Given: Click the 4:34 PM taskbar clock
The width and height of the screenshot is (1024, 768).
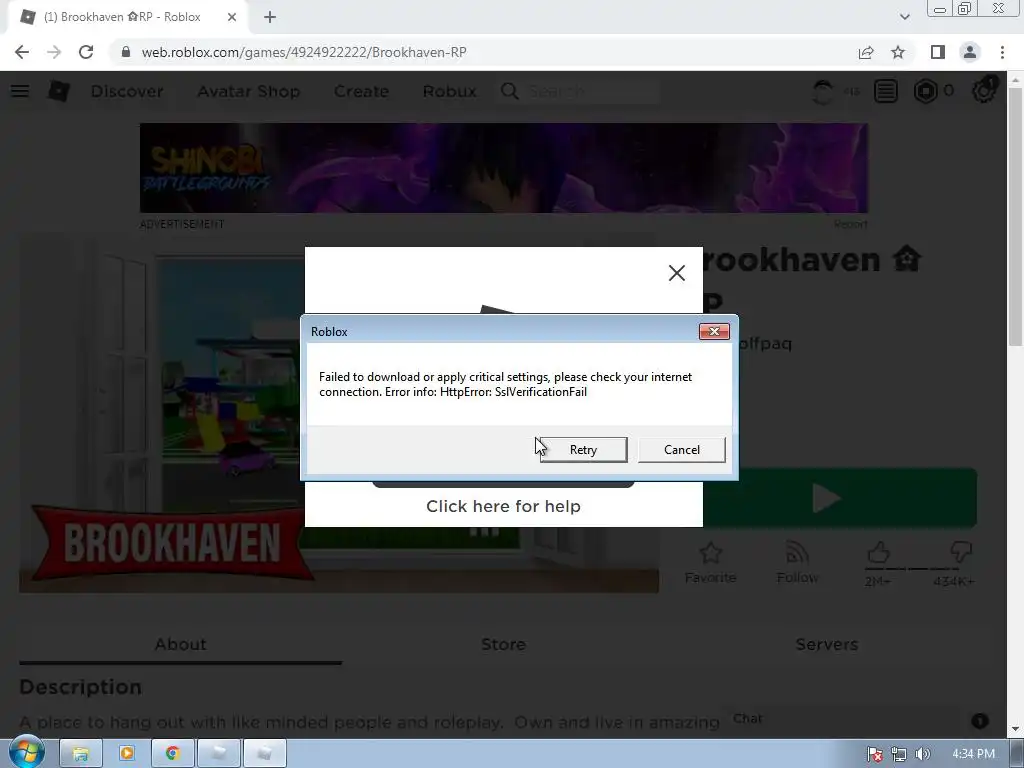Looking at the screenshot, I should 973,754.
